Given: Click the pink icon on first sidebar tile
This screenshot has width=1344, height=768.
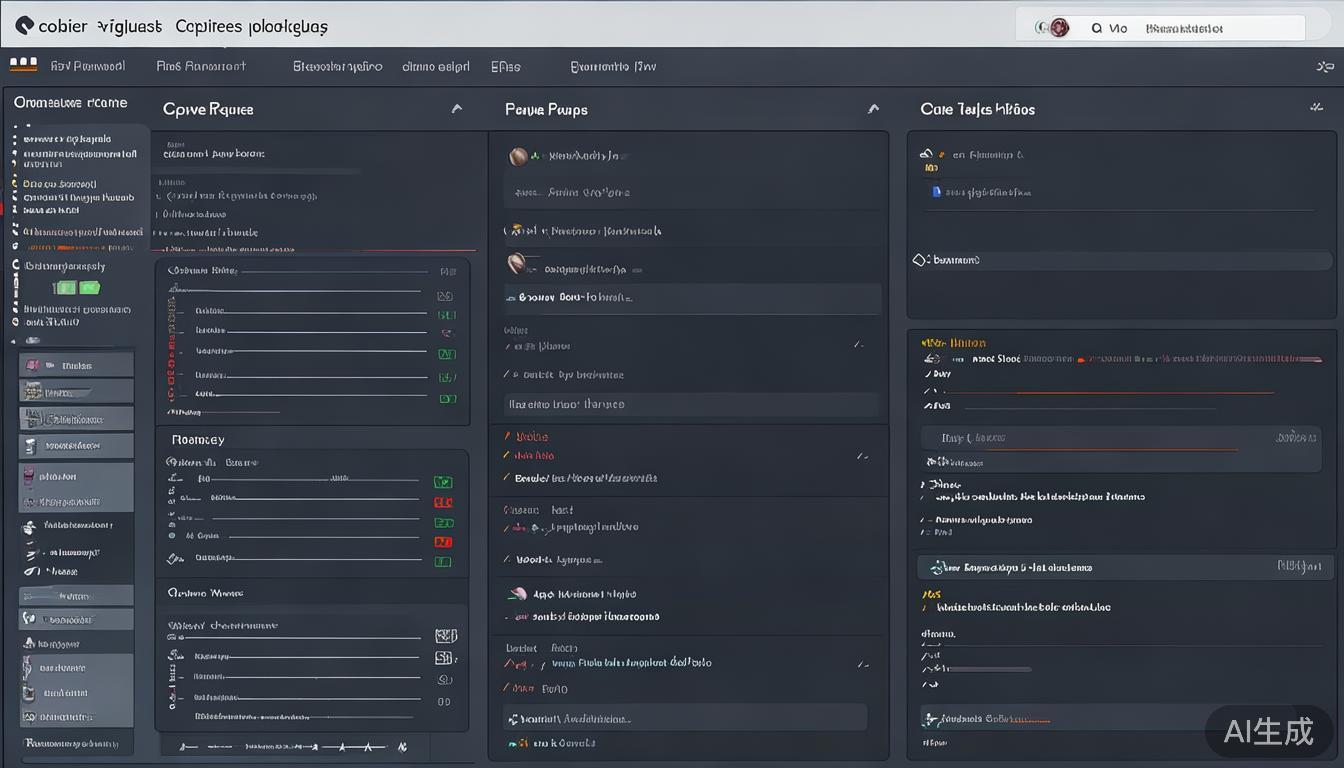Looking at the screenshot, I should tap(32, 365).
